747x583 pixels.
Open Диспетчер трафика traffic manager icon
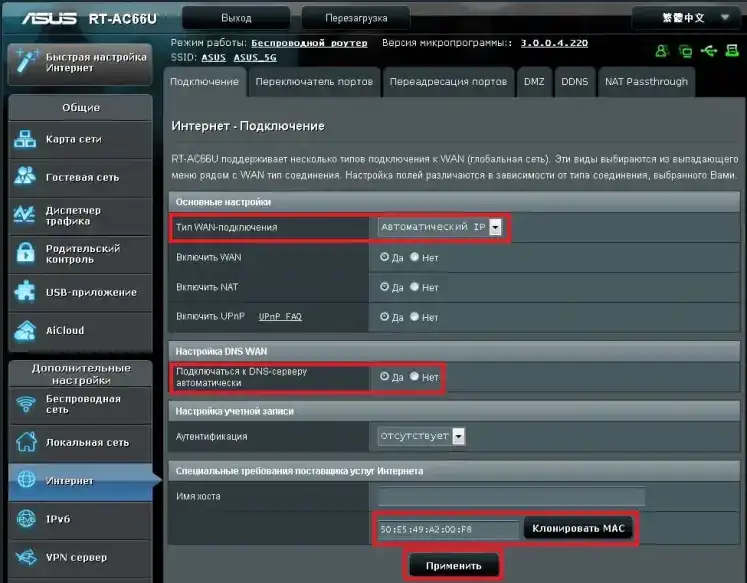(25, 215)
